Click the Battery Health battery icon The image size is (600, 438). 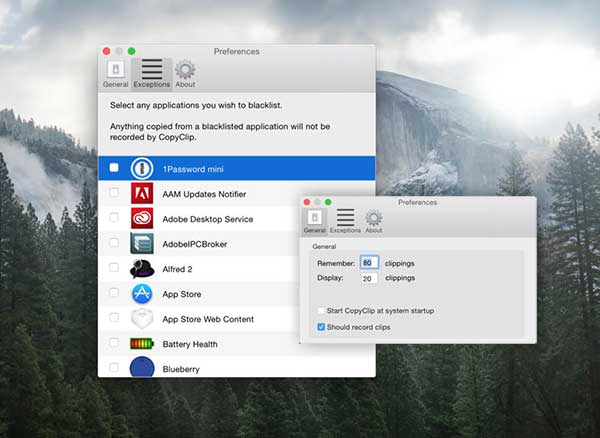click(142, 344)
